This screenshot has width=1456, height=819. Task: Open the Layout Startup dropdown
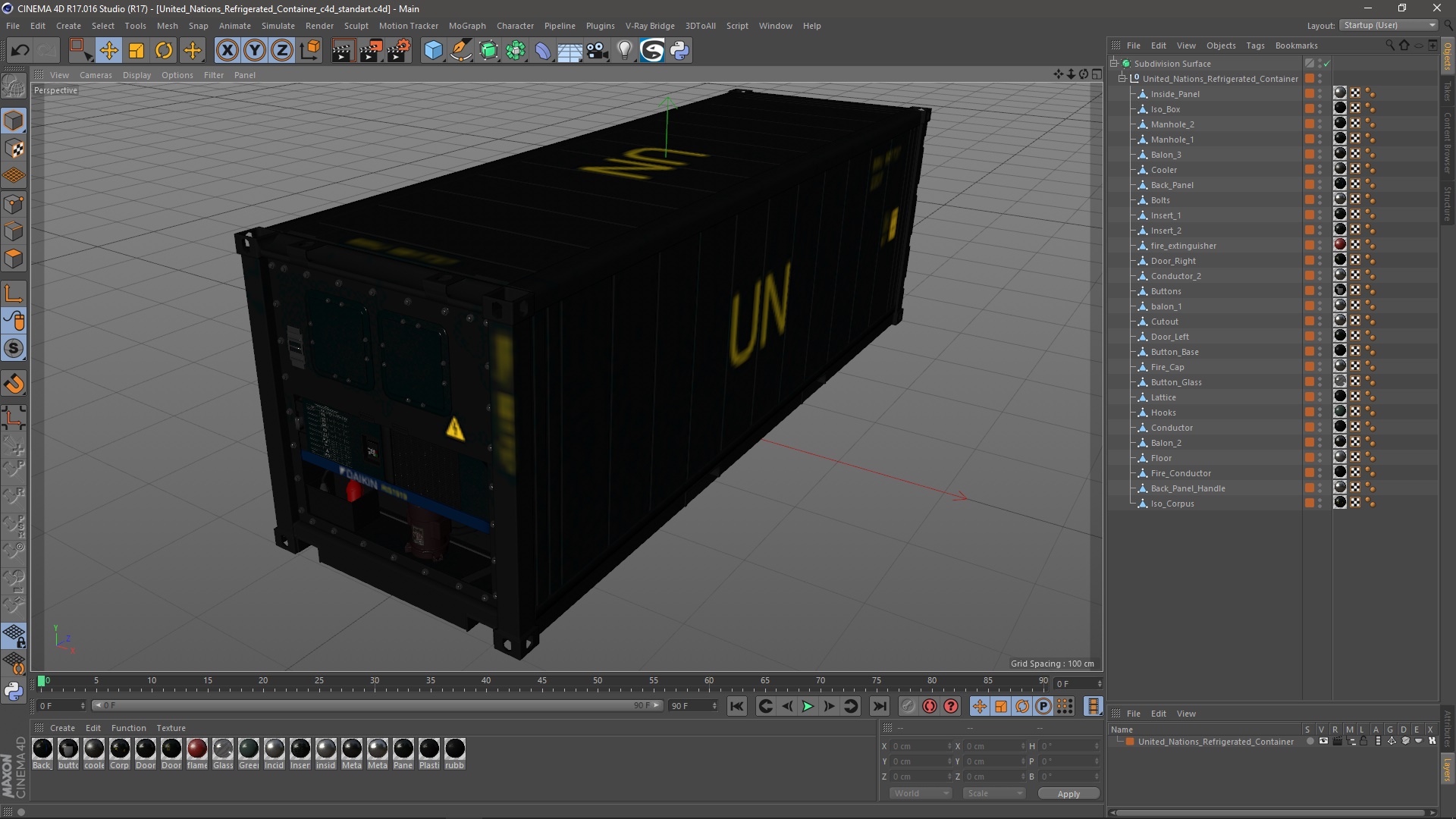[x=1389, y=25]
